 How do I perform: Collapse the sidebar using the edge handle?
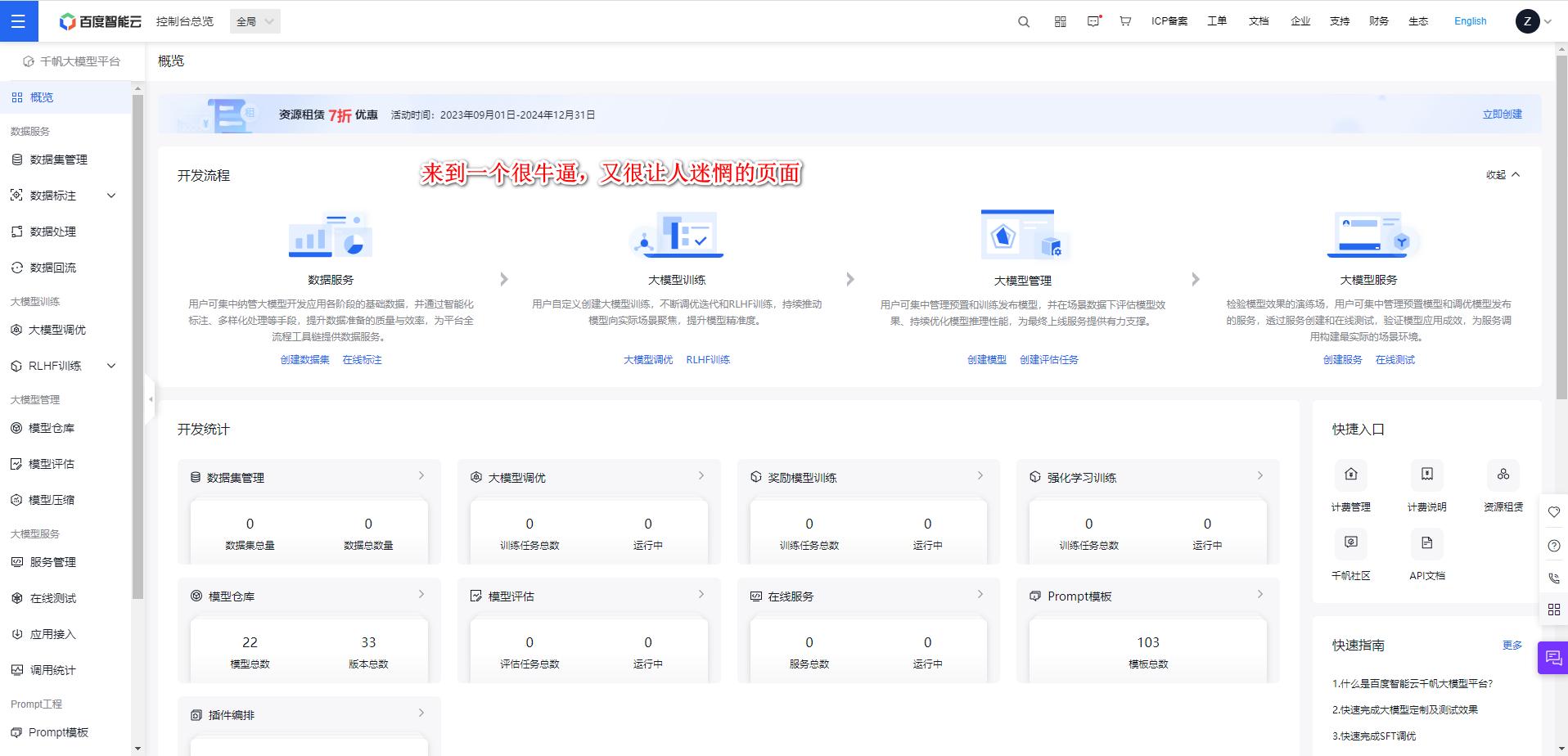(151, 399)
